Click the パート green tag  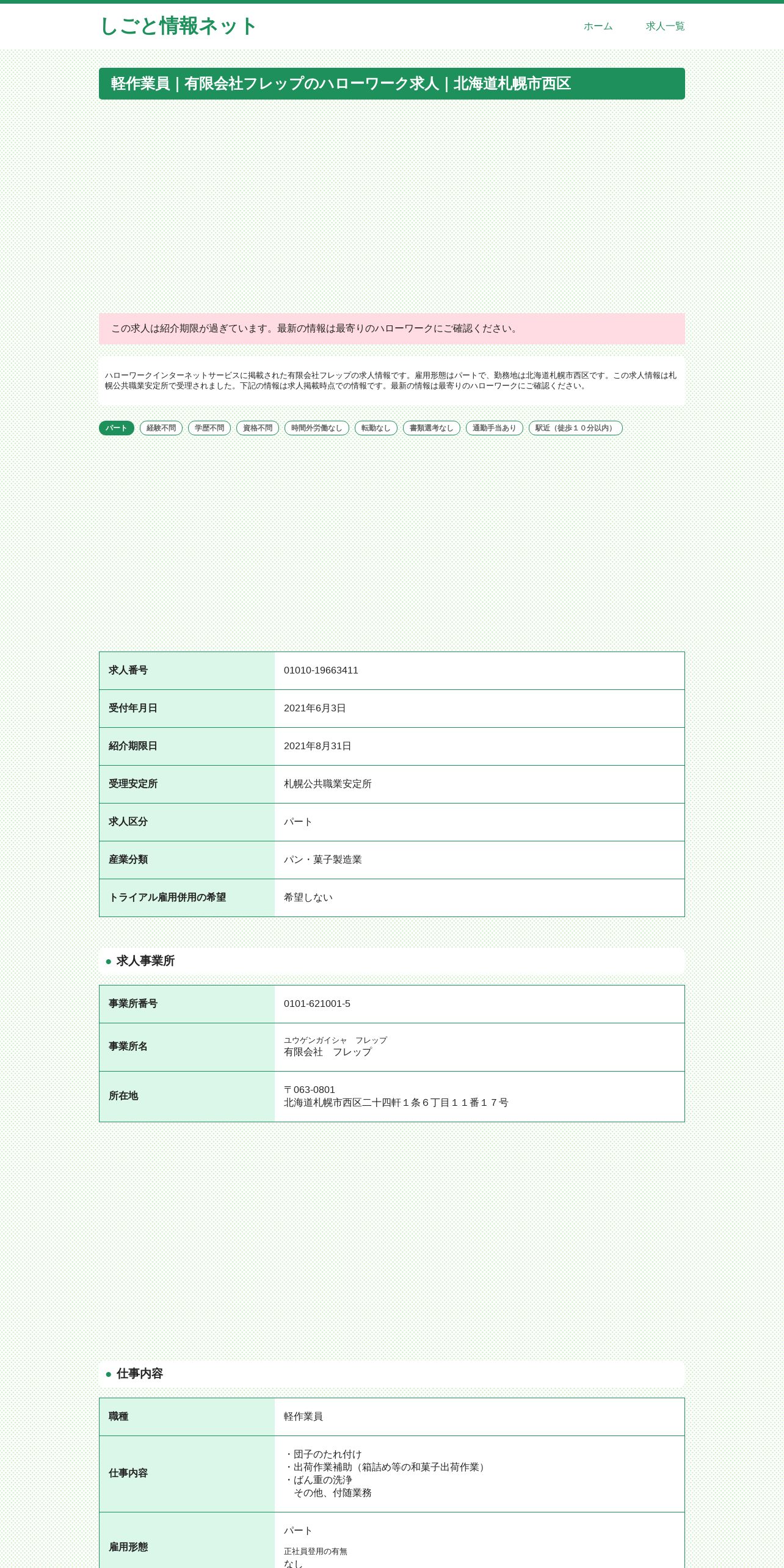[x=117, y=428]
